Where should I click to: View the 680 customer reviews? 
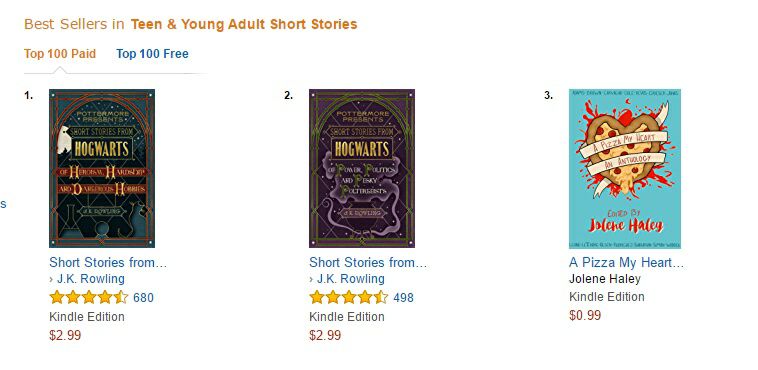144,298
